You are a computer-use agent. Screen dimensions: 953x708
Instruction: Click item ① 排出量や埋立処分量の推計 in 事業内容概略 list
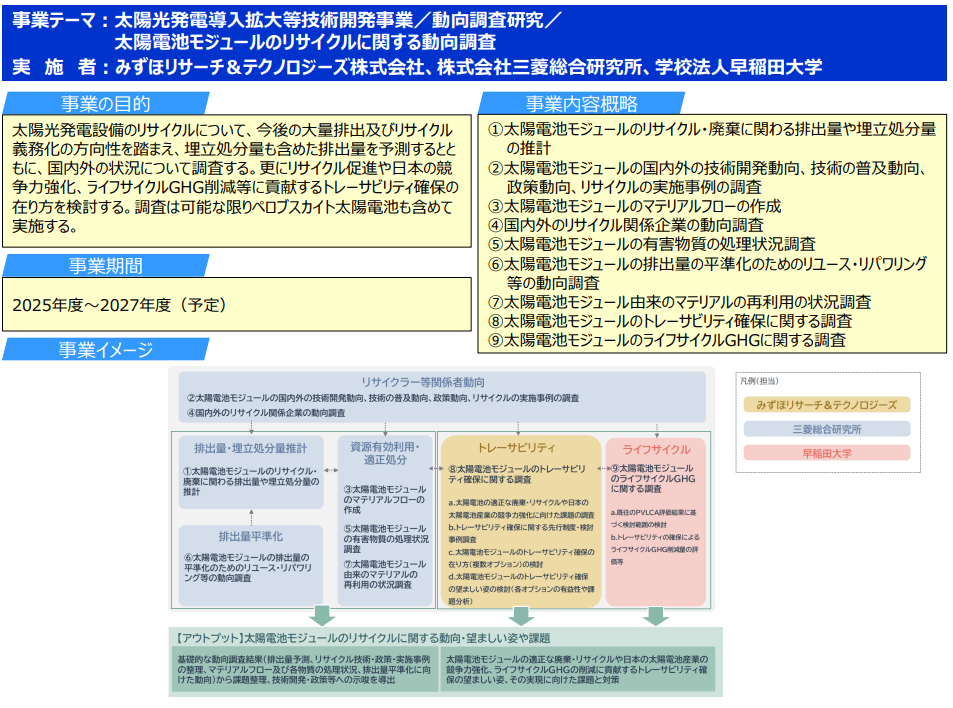tap(712, 138)
